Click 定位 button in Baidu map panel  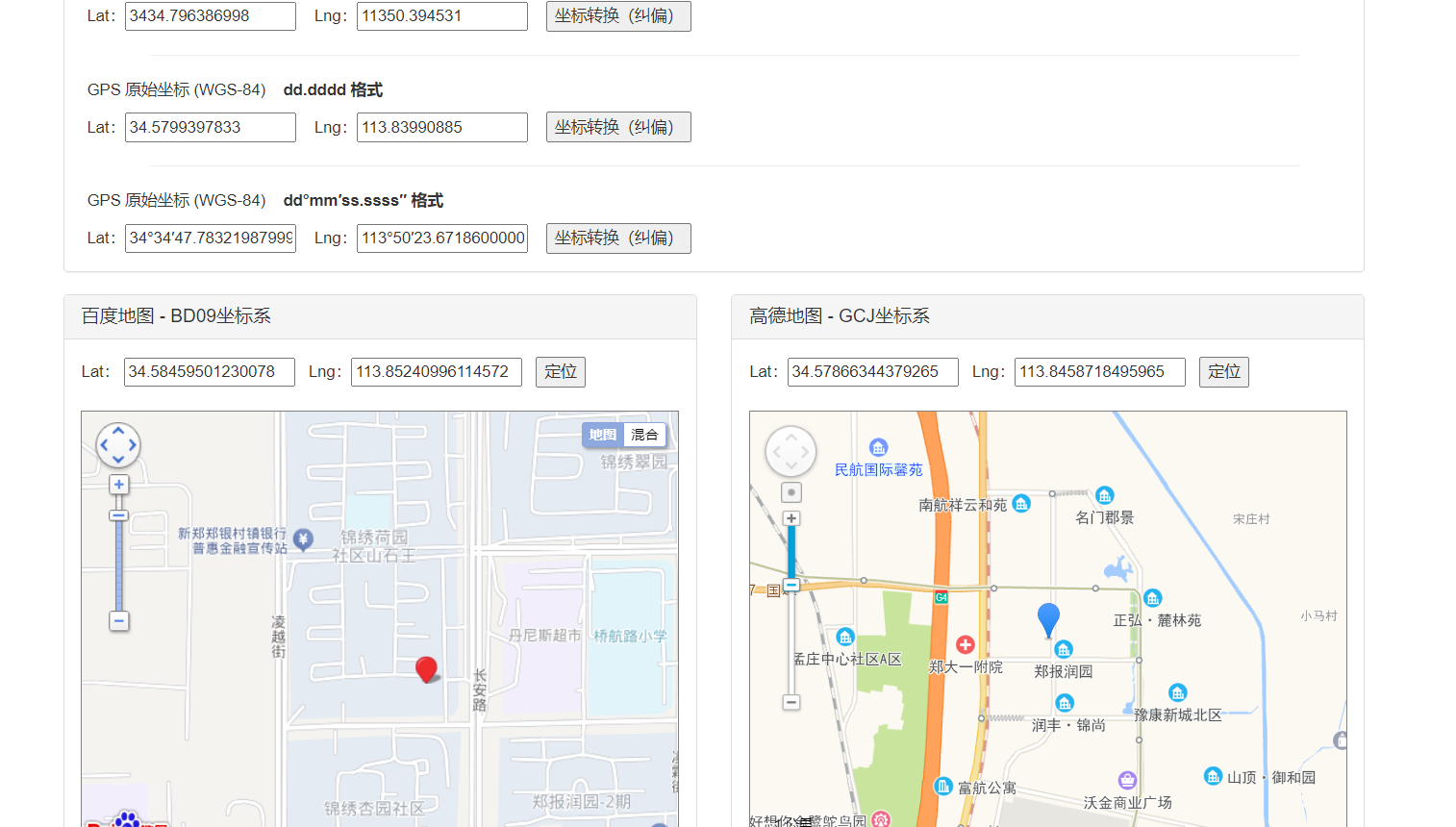pyautogui.click(x=561, y=372)
